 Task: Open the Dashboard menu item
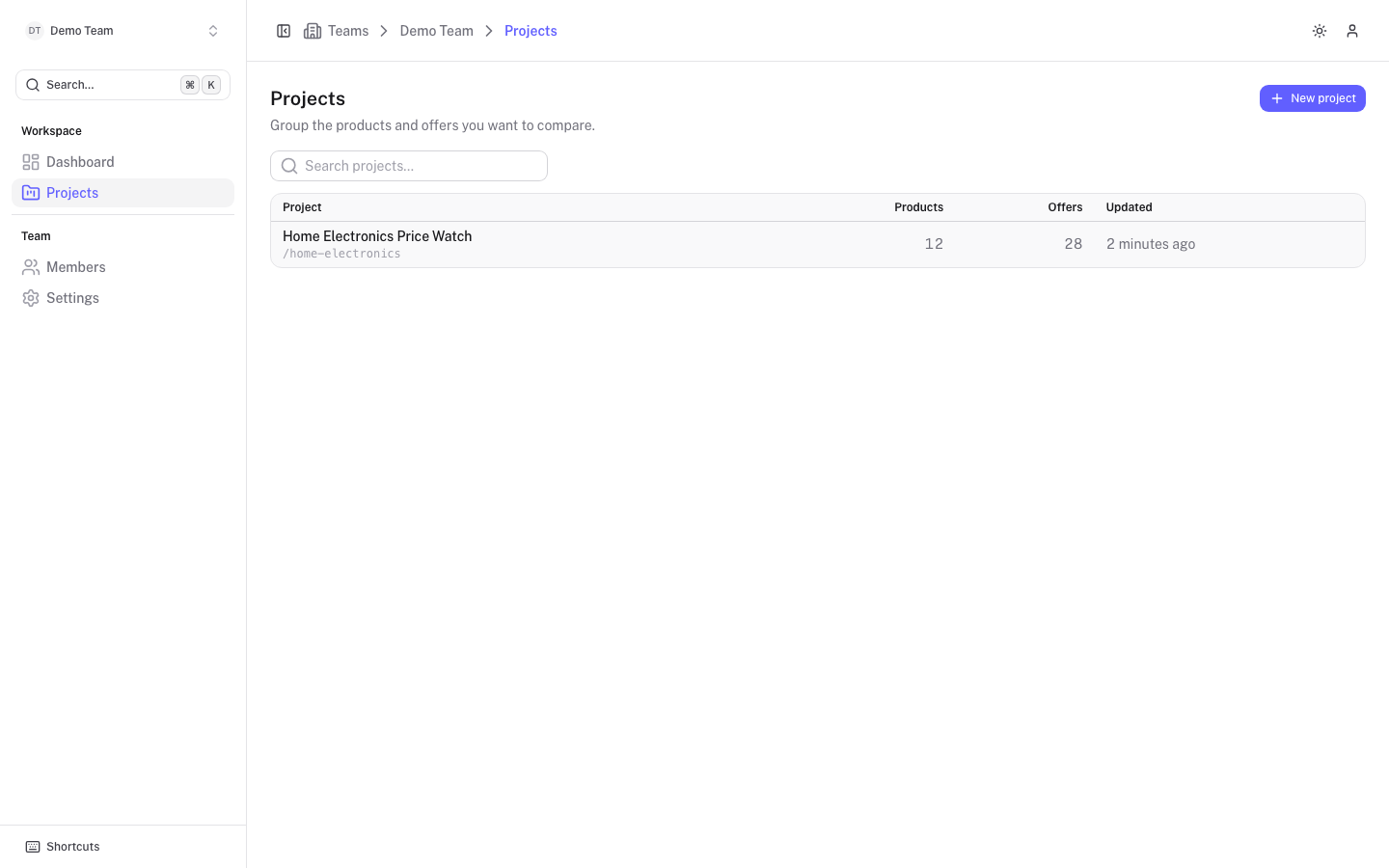pos(123,162)
